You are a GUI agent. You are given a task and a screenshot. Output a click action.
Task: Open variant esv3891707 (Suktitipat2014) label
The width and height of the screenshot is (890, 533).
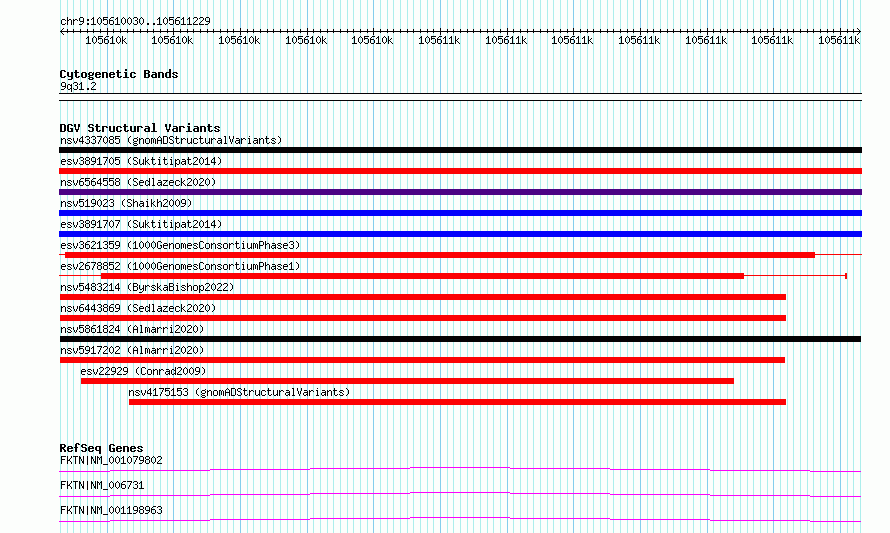pos(141,224)
